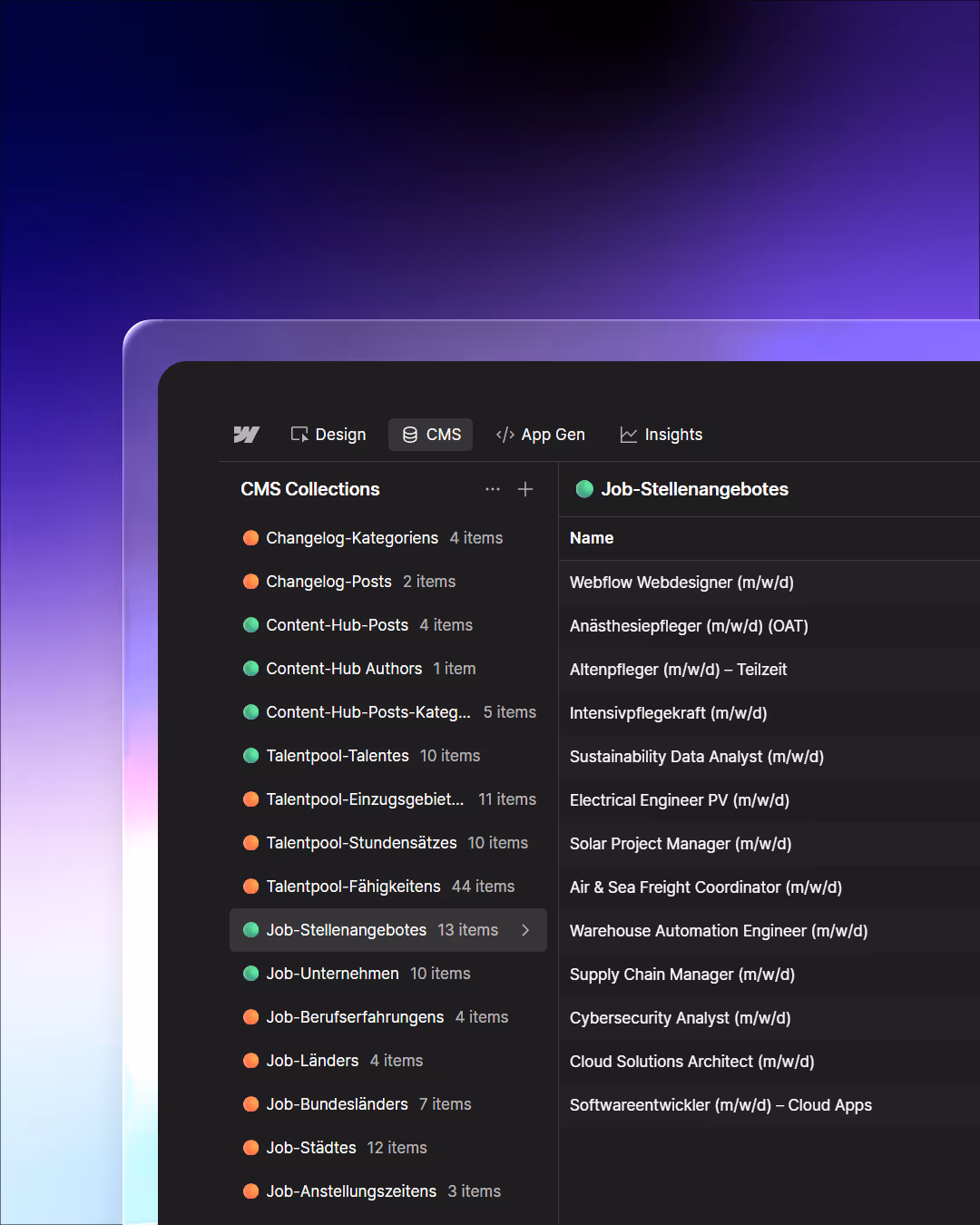Image resolution: width=980 pixels, height=1225 pixels.
Task: Open the Changelog-Kategoriens collection
Action: (388, 538)
